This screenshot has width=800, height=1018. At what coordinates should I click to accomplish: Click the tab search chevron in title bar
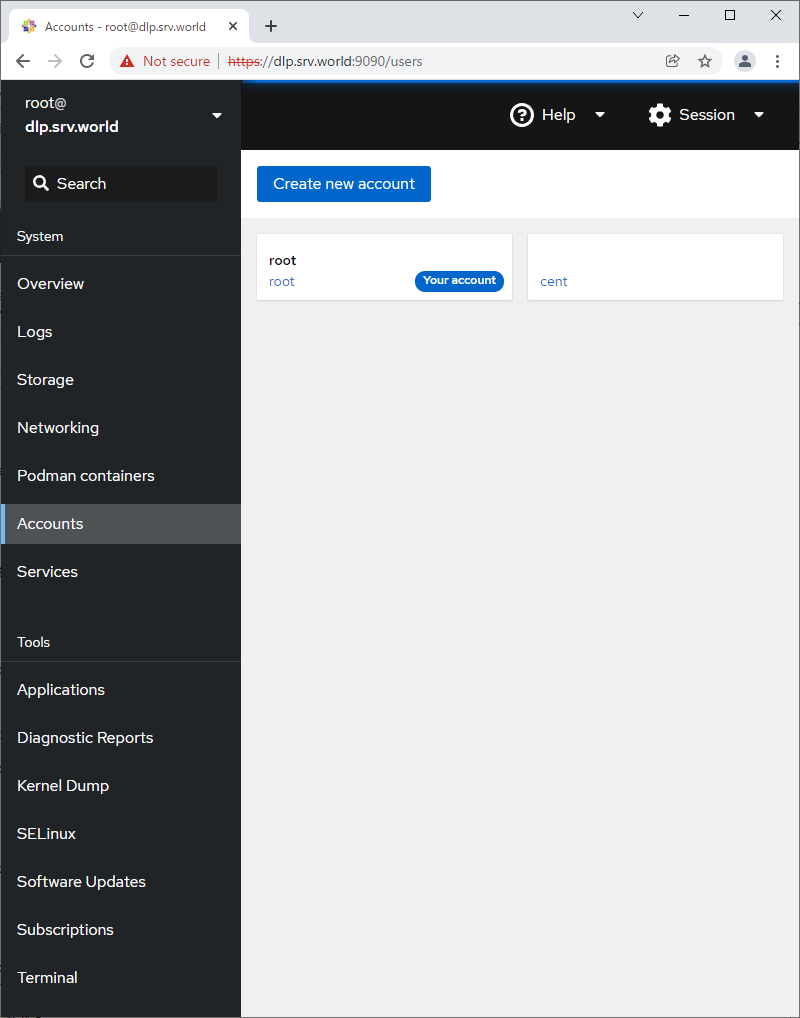[639, 15]
